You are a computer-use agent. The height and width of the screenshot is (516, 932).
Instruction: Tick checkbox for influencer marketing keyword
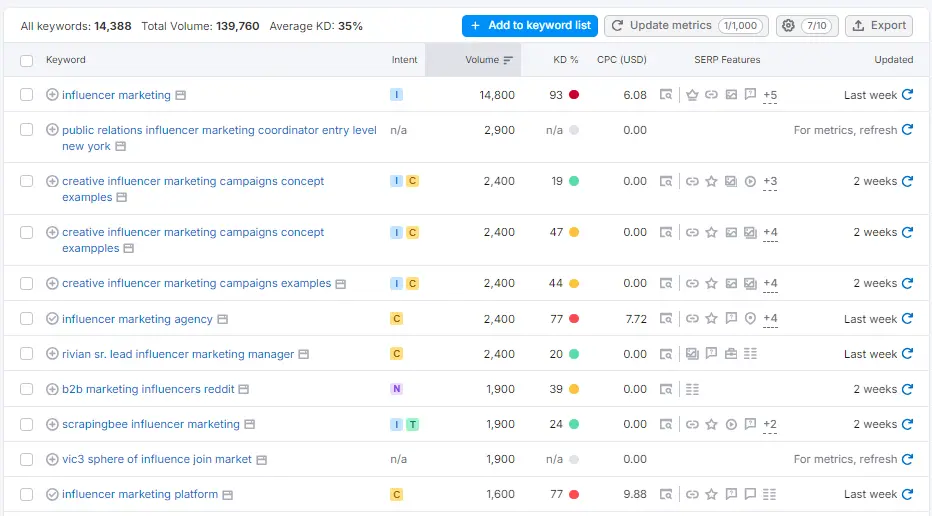coord(27,95)
